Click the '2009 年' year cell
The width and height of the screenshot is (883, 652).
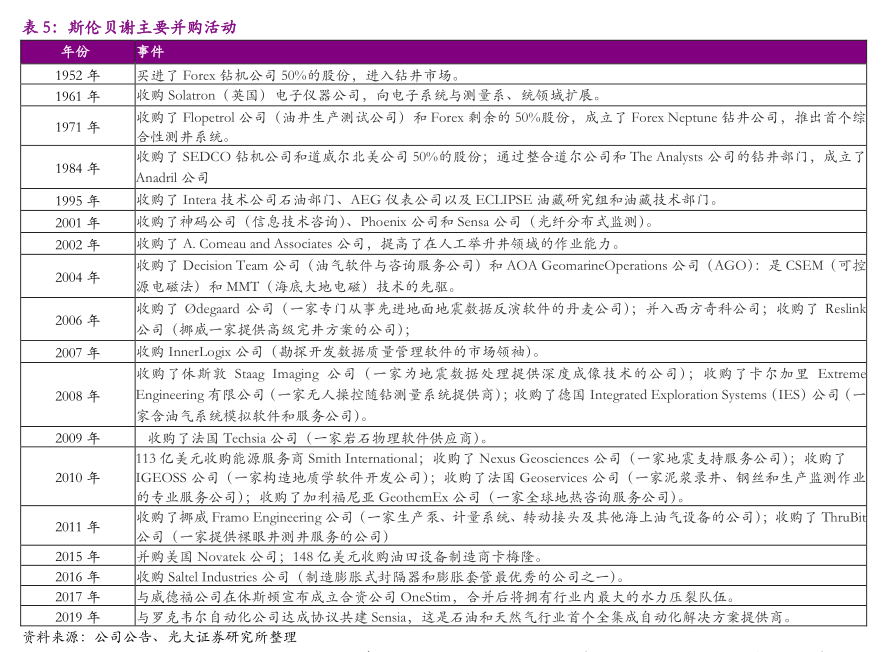78,437
